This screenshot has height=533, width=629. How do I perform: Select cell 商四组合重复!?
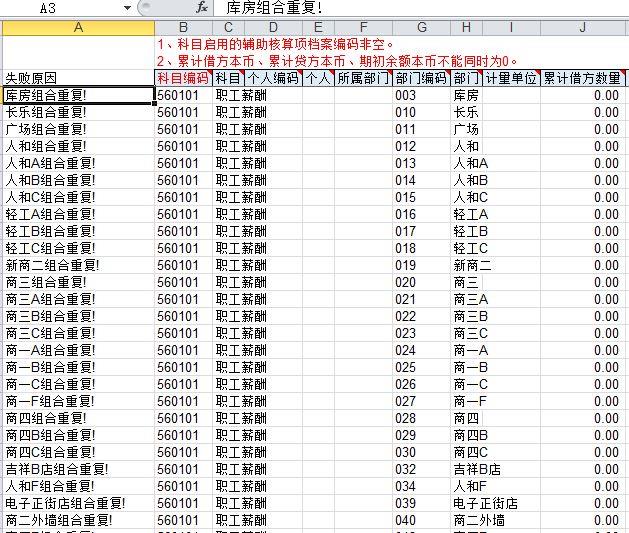79,418
